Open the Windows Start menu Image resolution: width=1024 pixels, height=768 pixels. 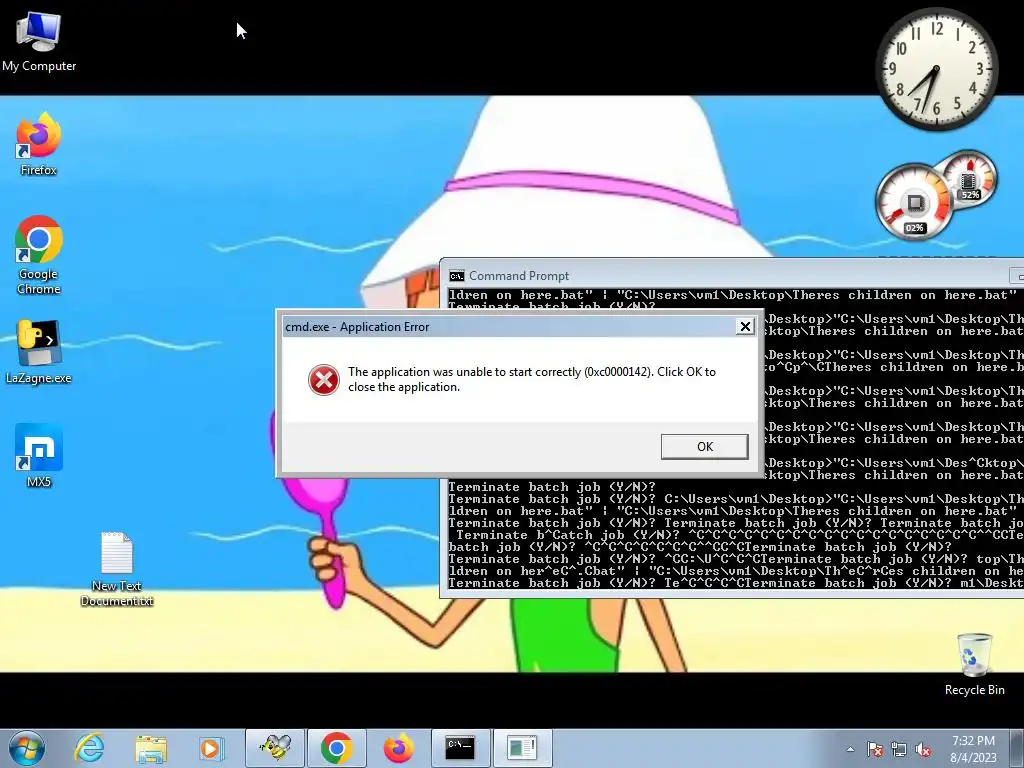(27, 748)
